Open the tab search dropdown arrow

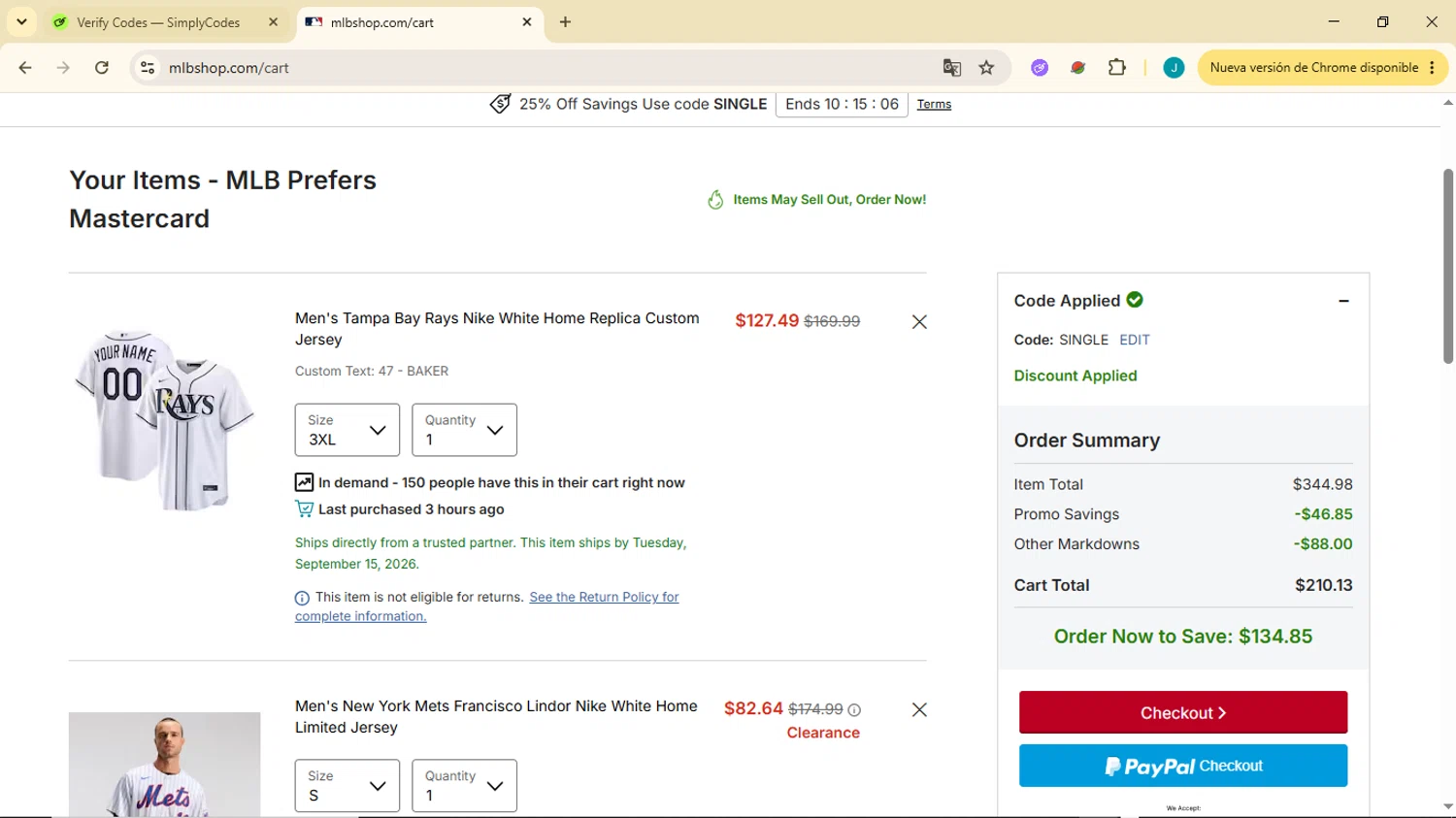tap(21, 21)
